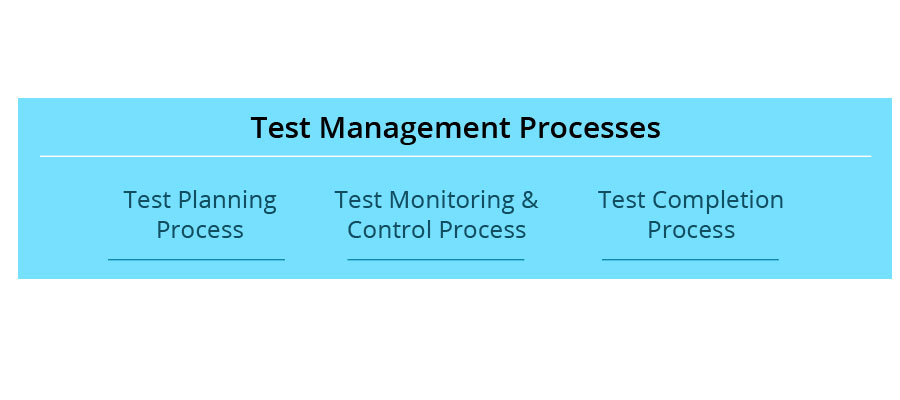Screen dimensions: 900x400
Task: Click the word Process under Test Completion
Action: pyautogui.click(x=691, y=230)
